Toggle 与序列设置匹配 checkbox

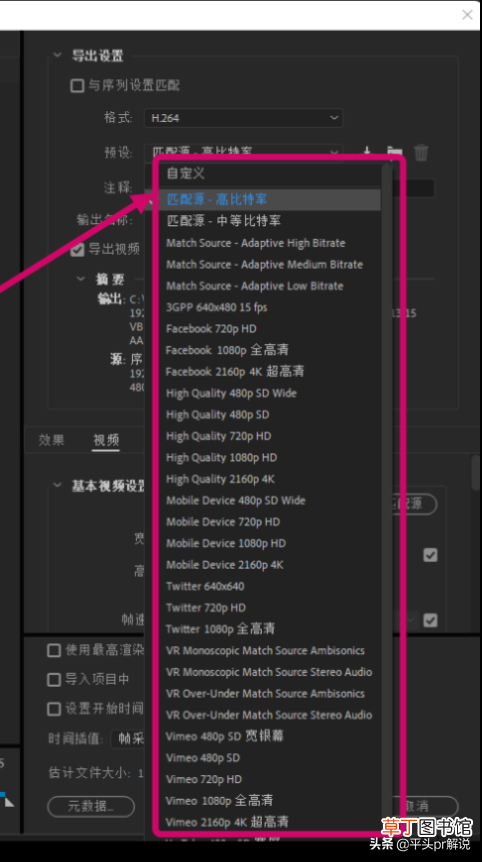(77, 85)
